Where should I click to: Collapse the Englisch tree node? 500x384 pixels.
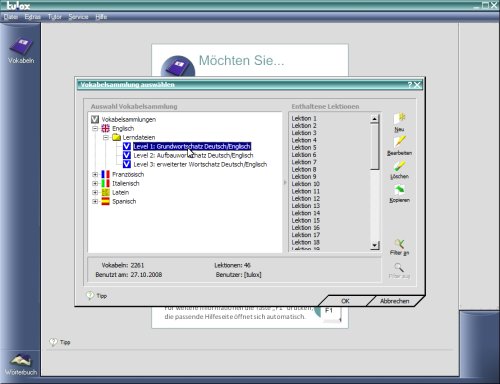pos(95,128)
